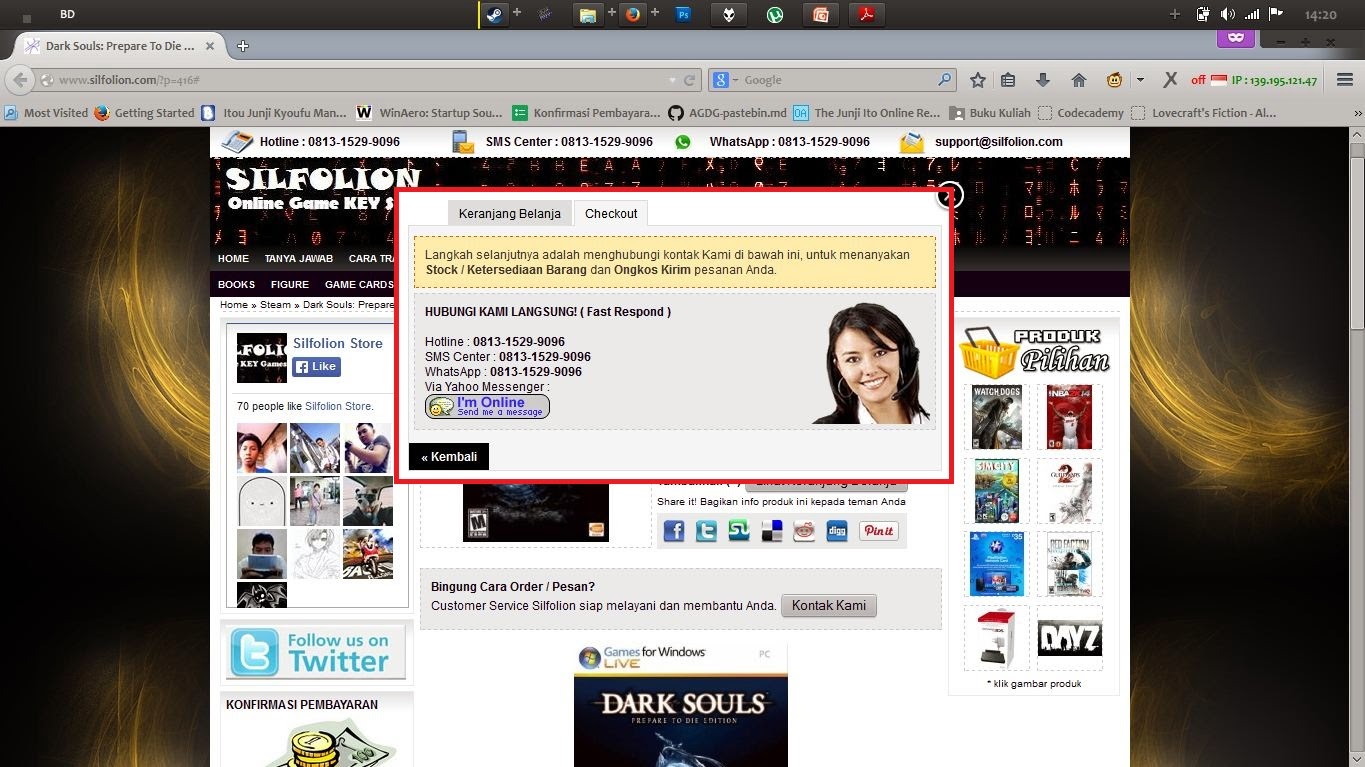Click the Home breadcrumb link

coord(234,304)
